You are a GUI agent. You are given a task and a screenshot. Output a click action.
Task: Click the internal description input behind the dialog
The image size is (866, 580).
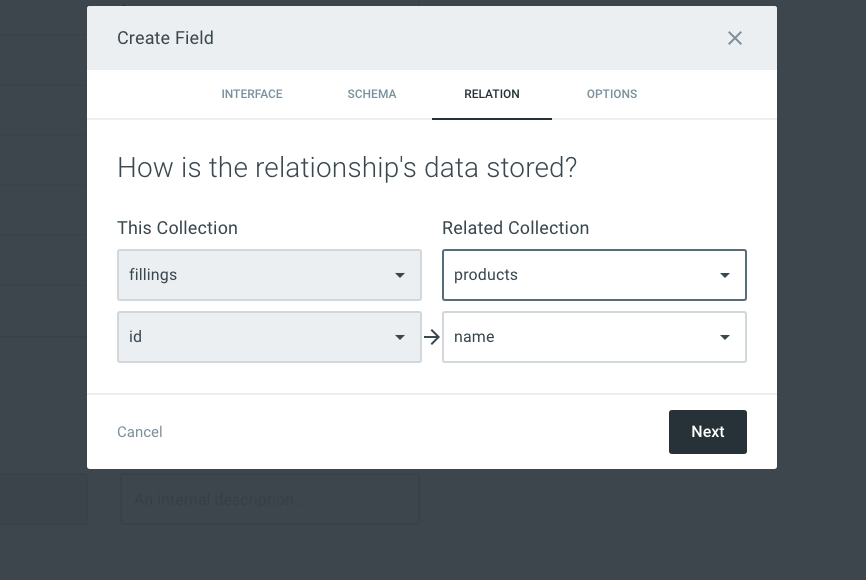tap(270, 499)
